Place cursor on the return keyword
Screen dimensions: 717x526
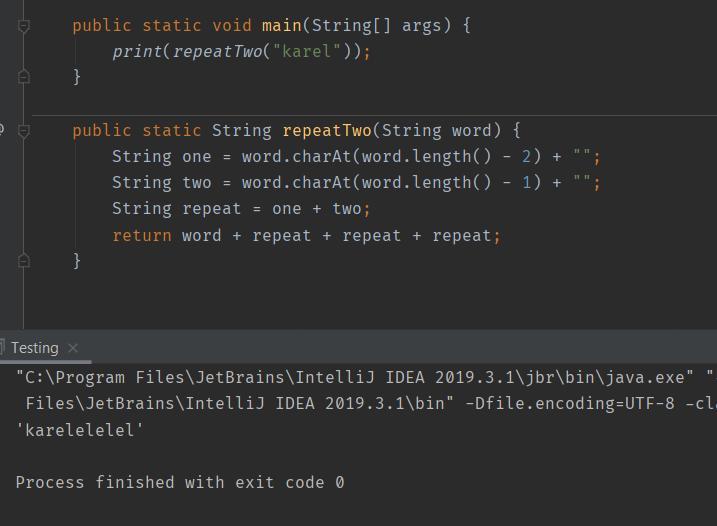point(142,236)
